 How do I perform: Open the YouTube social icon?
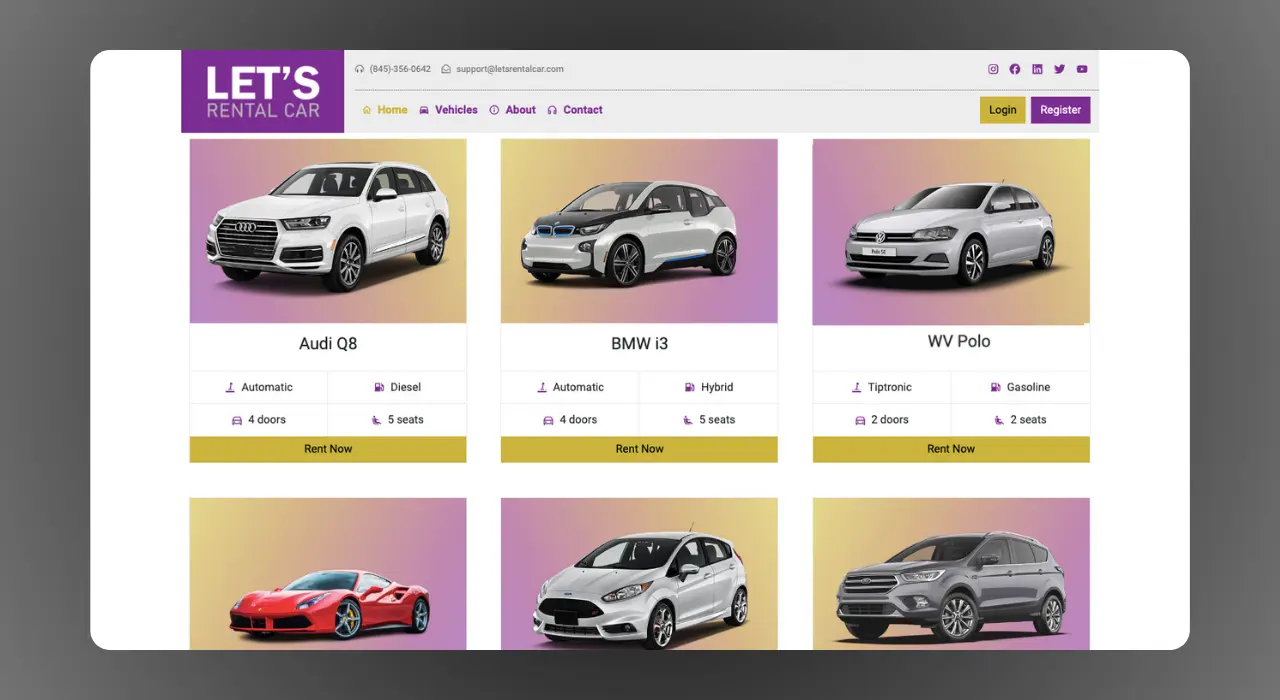tap(1082, 69)
